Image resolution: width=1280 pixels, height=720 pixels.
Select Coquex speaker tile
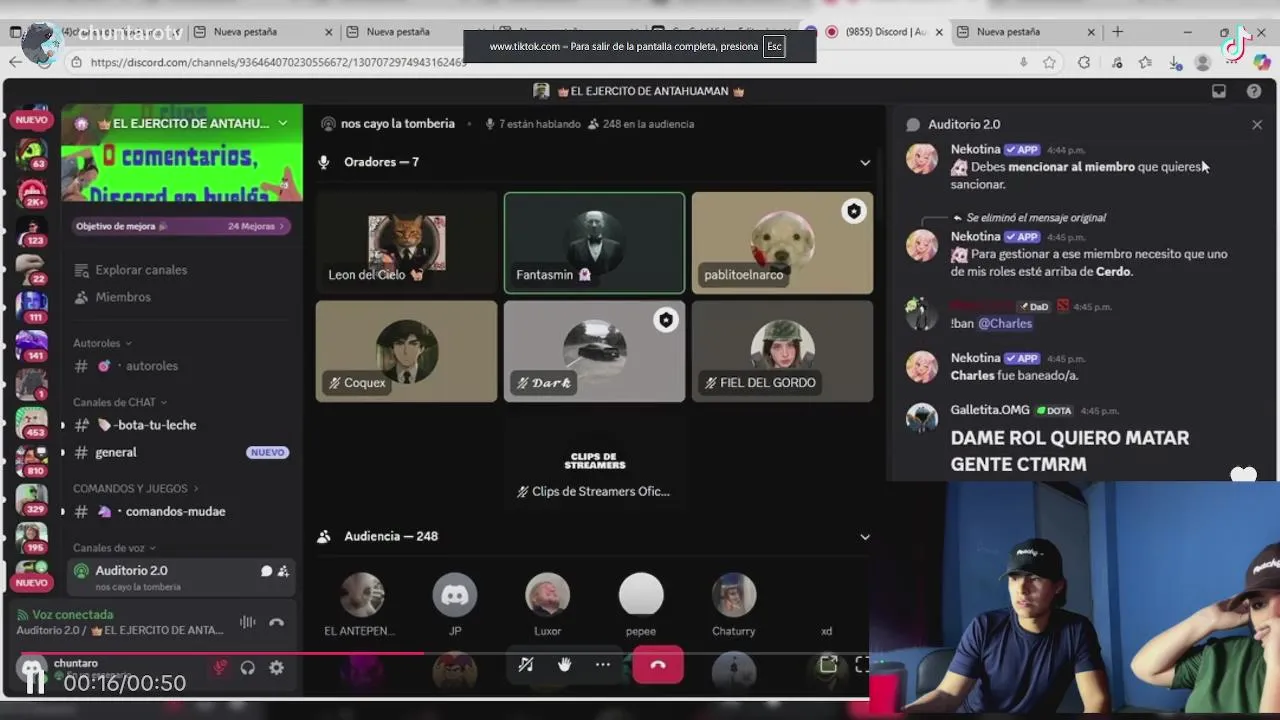point(406,351)
